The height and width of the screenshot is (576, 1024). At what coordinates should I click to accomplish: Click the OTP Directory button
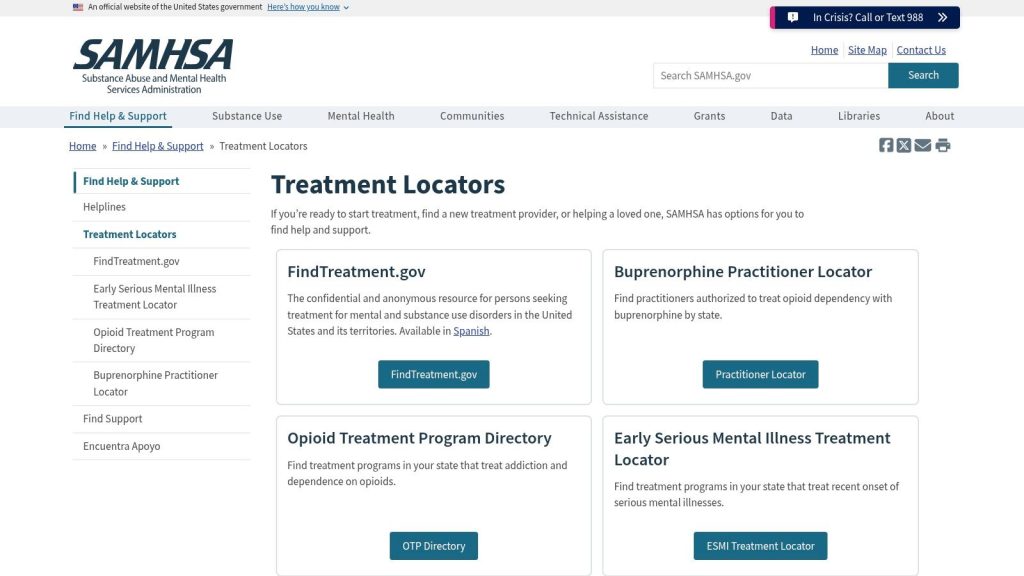[x=434, y=546]
